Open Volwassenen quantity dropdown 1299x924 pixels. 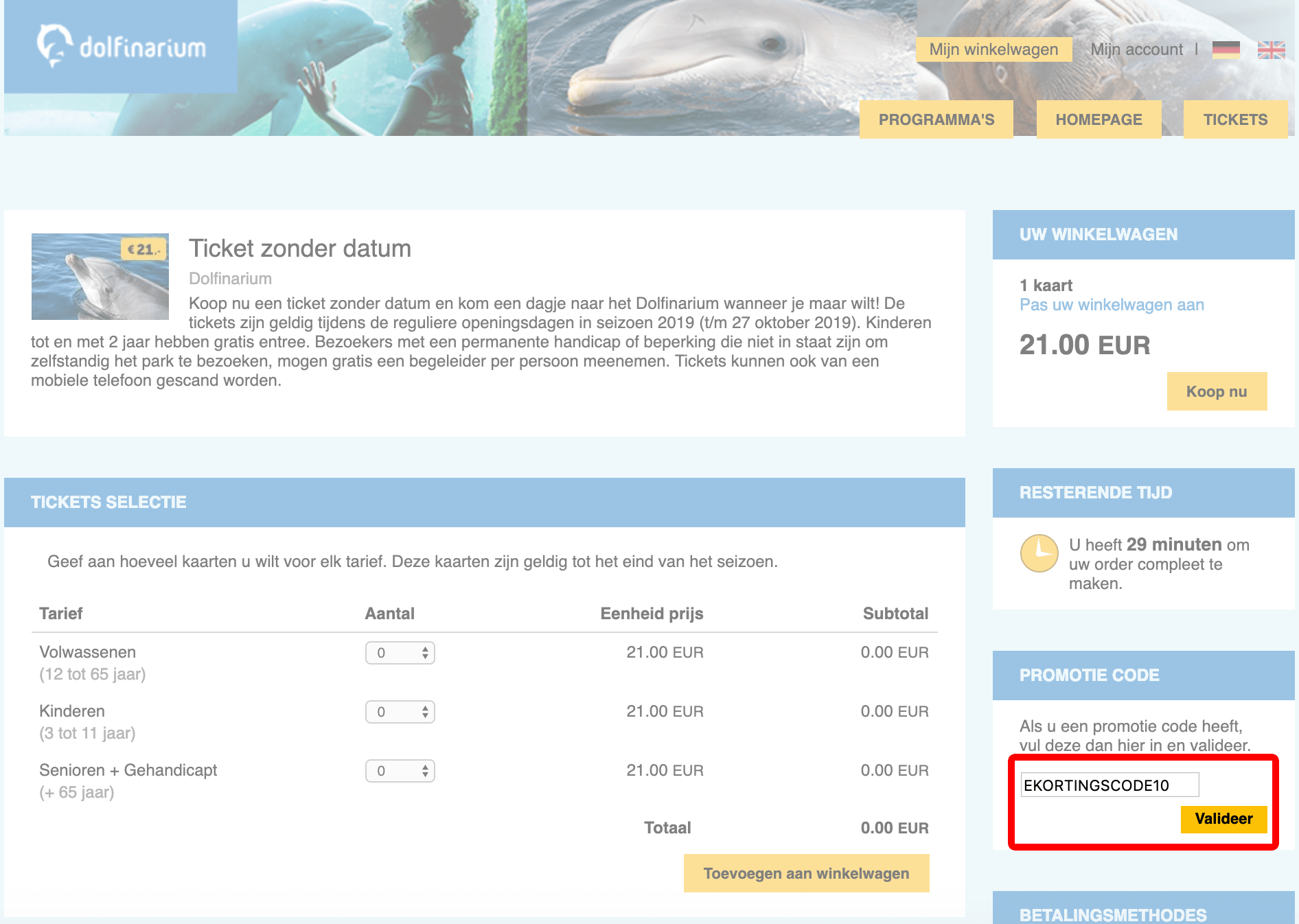(400, 653)
